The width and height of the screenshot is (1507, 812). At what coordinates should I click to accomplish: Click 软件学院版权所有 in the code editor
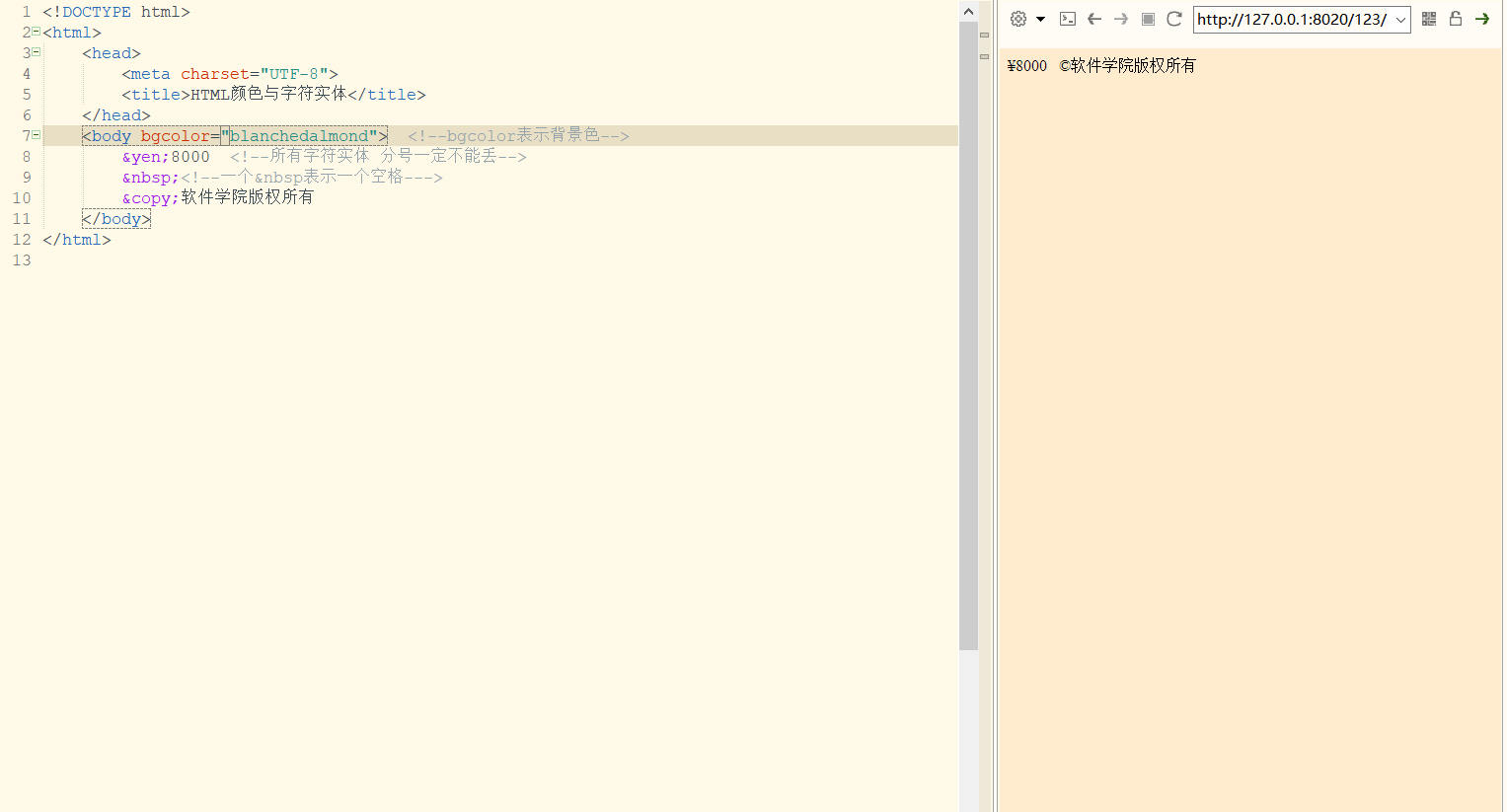247,197
